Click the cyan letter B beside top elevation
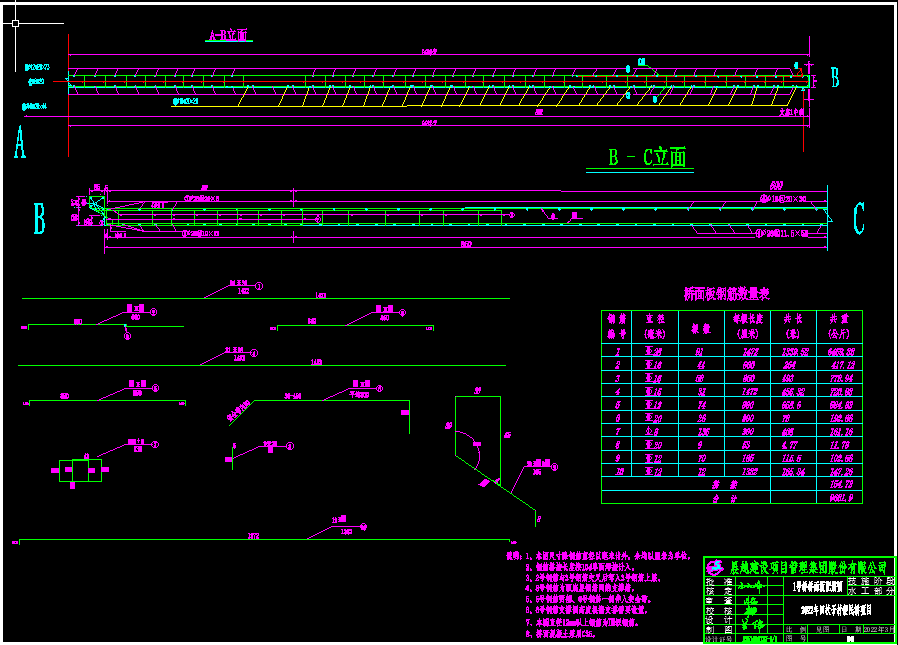 [835, 77]
